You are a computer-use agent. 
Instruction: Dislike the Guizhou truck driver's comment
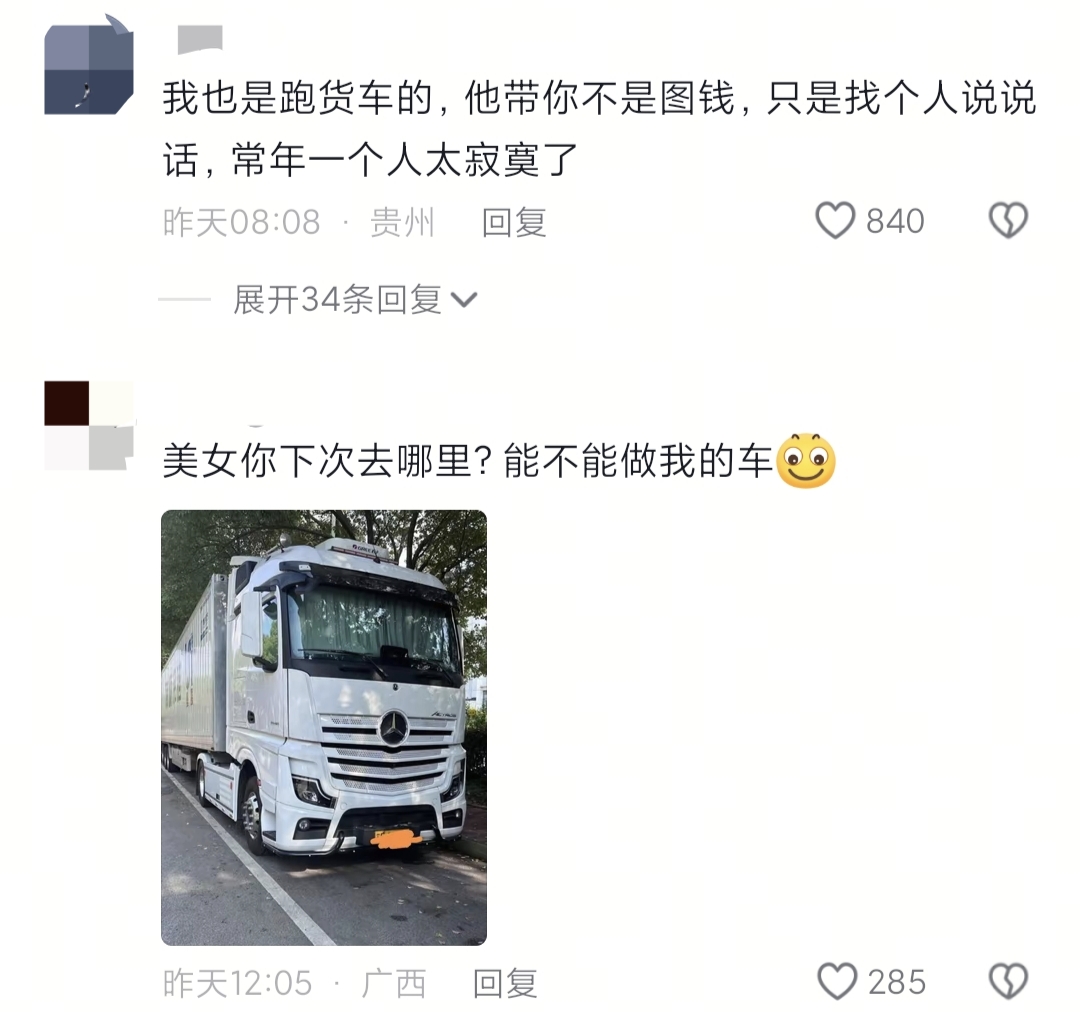tap(1008, 220)
